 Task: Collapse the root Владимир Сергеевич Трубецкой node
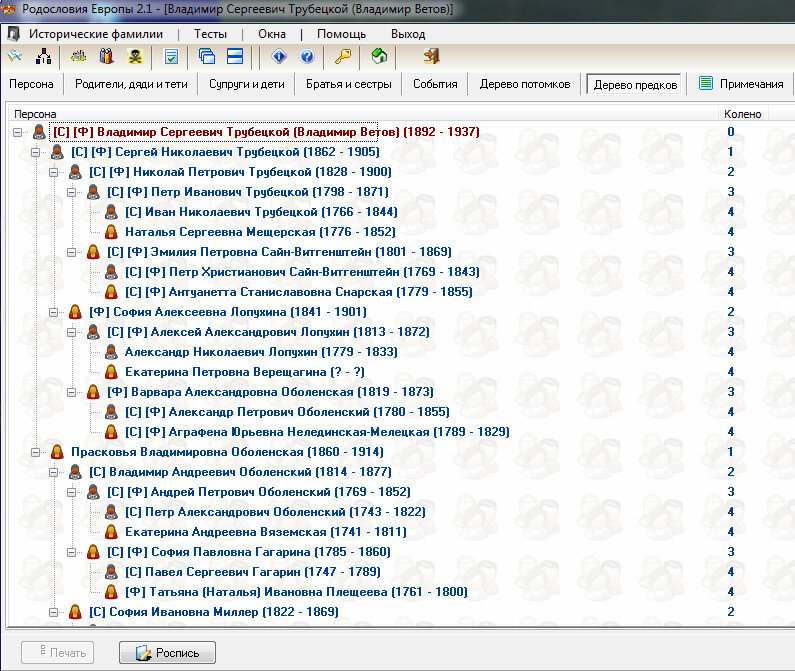click(x=17, y=132)
